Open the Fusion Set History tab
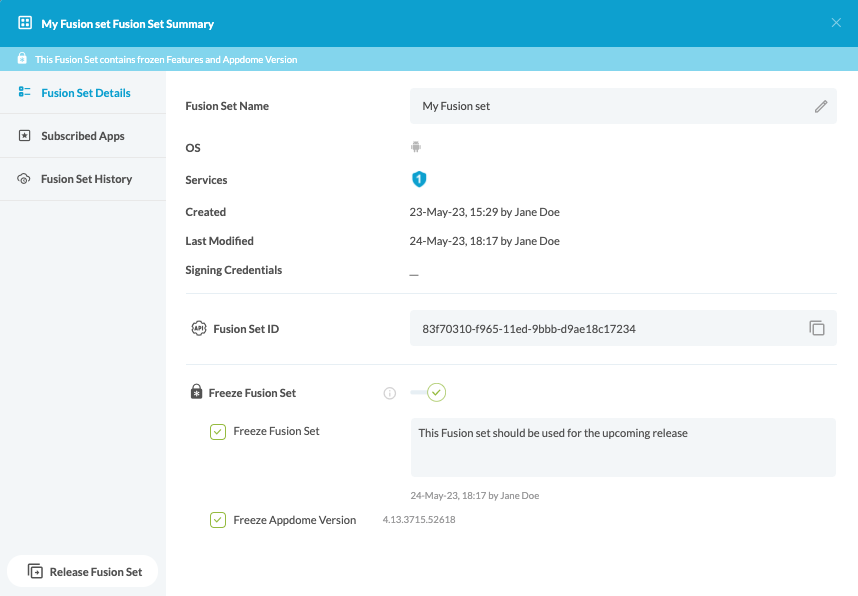Screen dimensions: 858x596 pos(86,179)
